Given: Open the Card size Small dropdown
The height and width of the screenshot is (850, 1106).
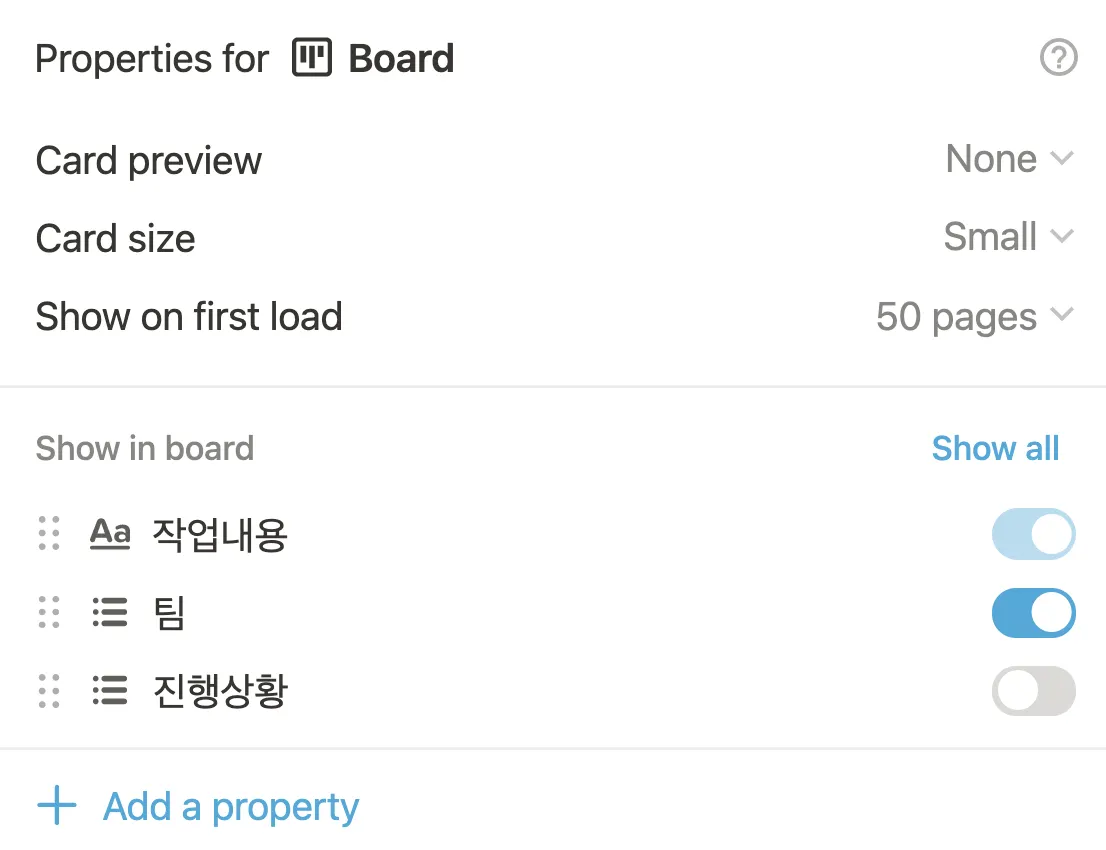Looking at the screenshot, I should pos(1007,237).
